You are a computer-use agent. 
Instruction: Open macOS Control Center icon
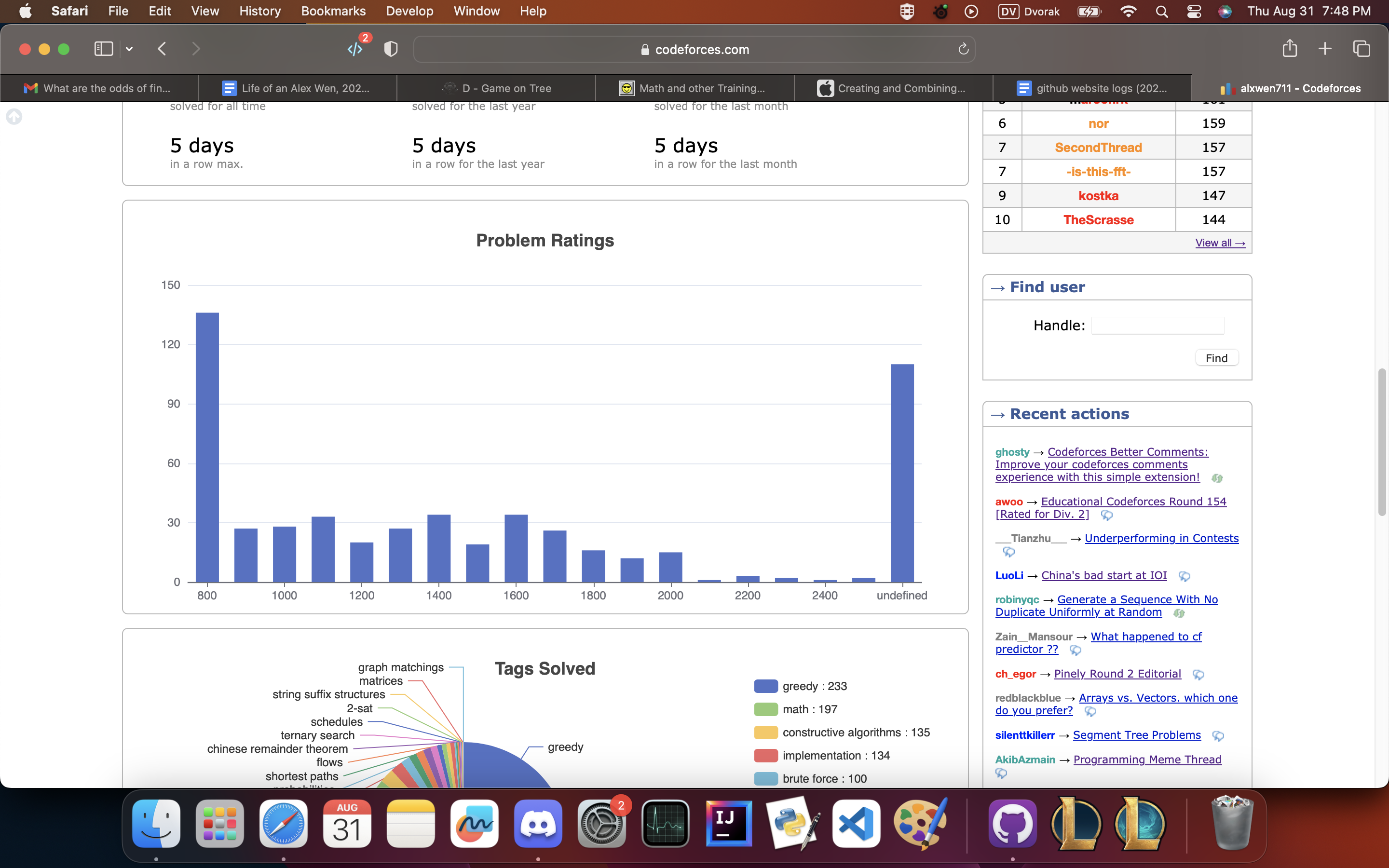(1194, 11)
